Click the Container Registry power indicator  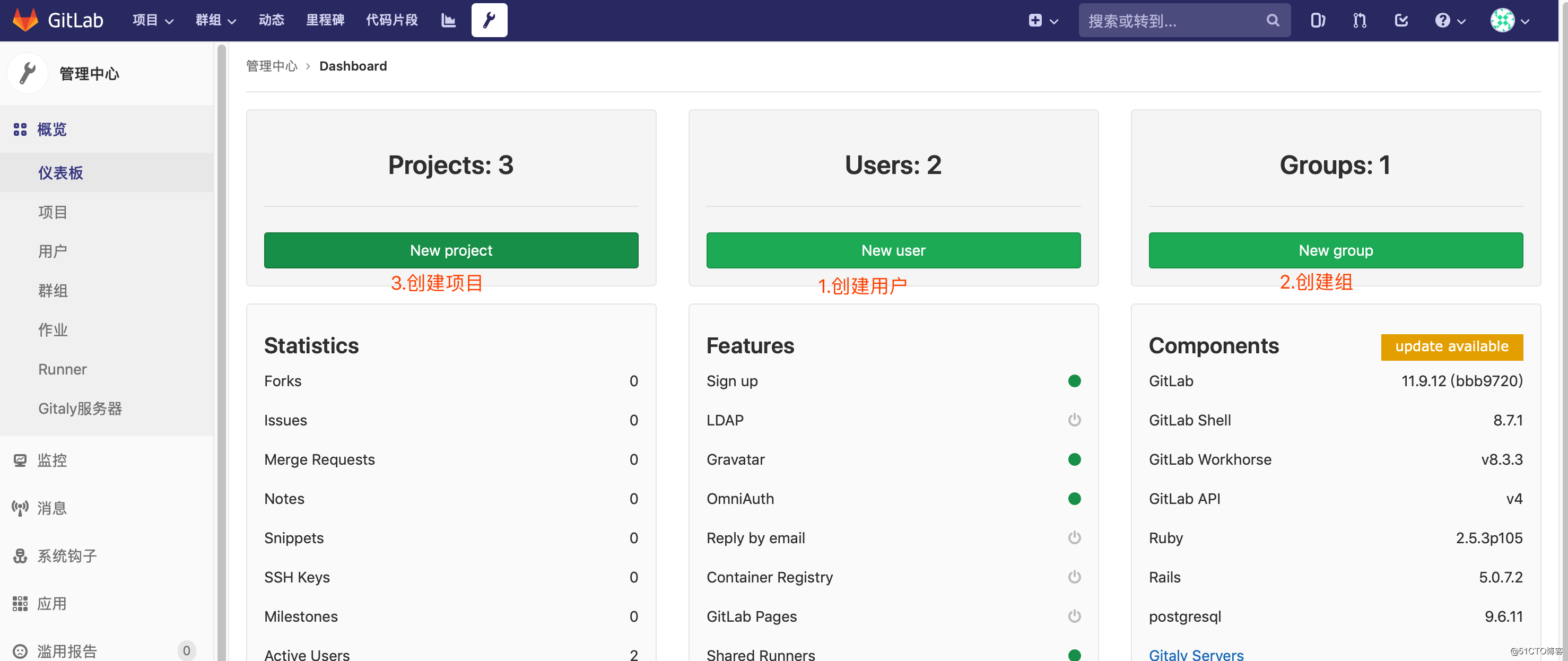pos(1074,577)
